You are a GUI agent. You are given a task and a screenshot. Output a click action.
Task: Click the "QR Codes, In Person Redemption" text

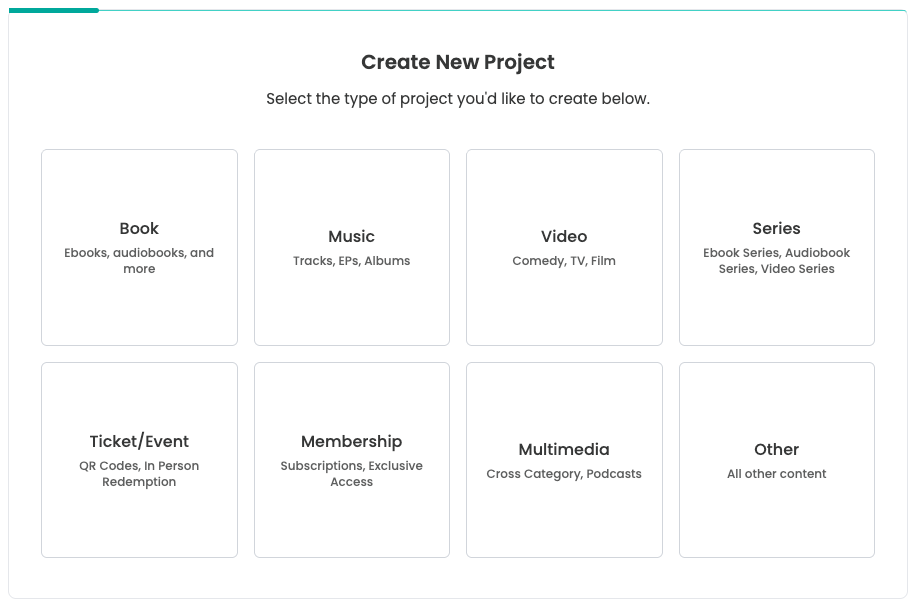point(139,473)
